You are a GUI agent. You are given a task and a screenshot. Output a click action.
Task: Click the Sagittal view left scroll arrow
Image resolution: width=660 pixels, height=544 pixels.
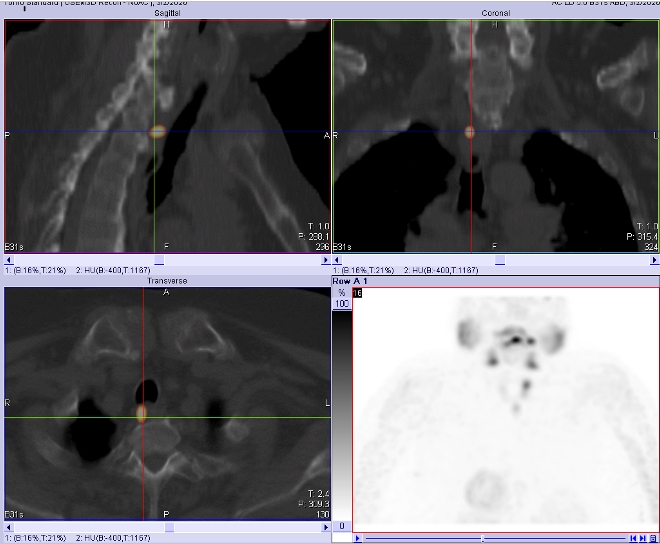point(9,260)
